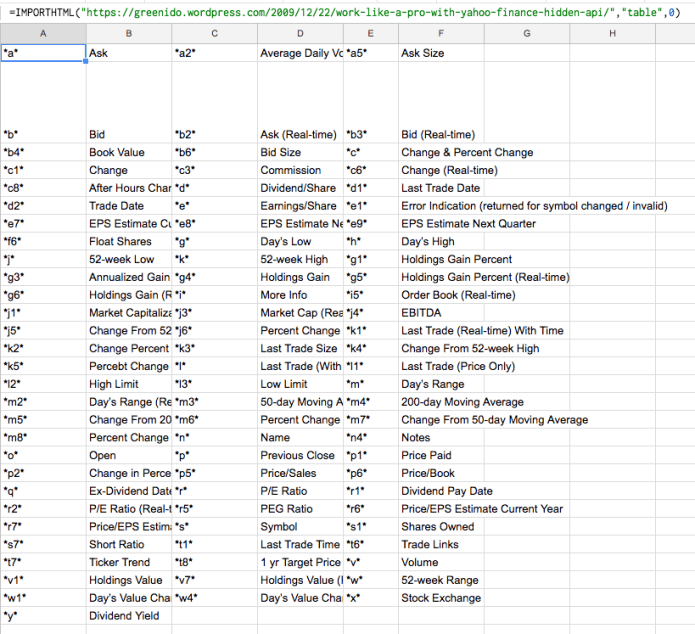
Task: Select the 'Holdings Gain Percent' cell
Action: 457,259
